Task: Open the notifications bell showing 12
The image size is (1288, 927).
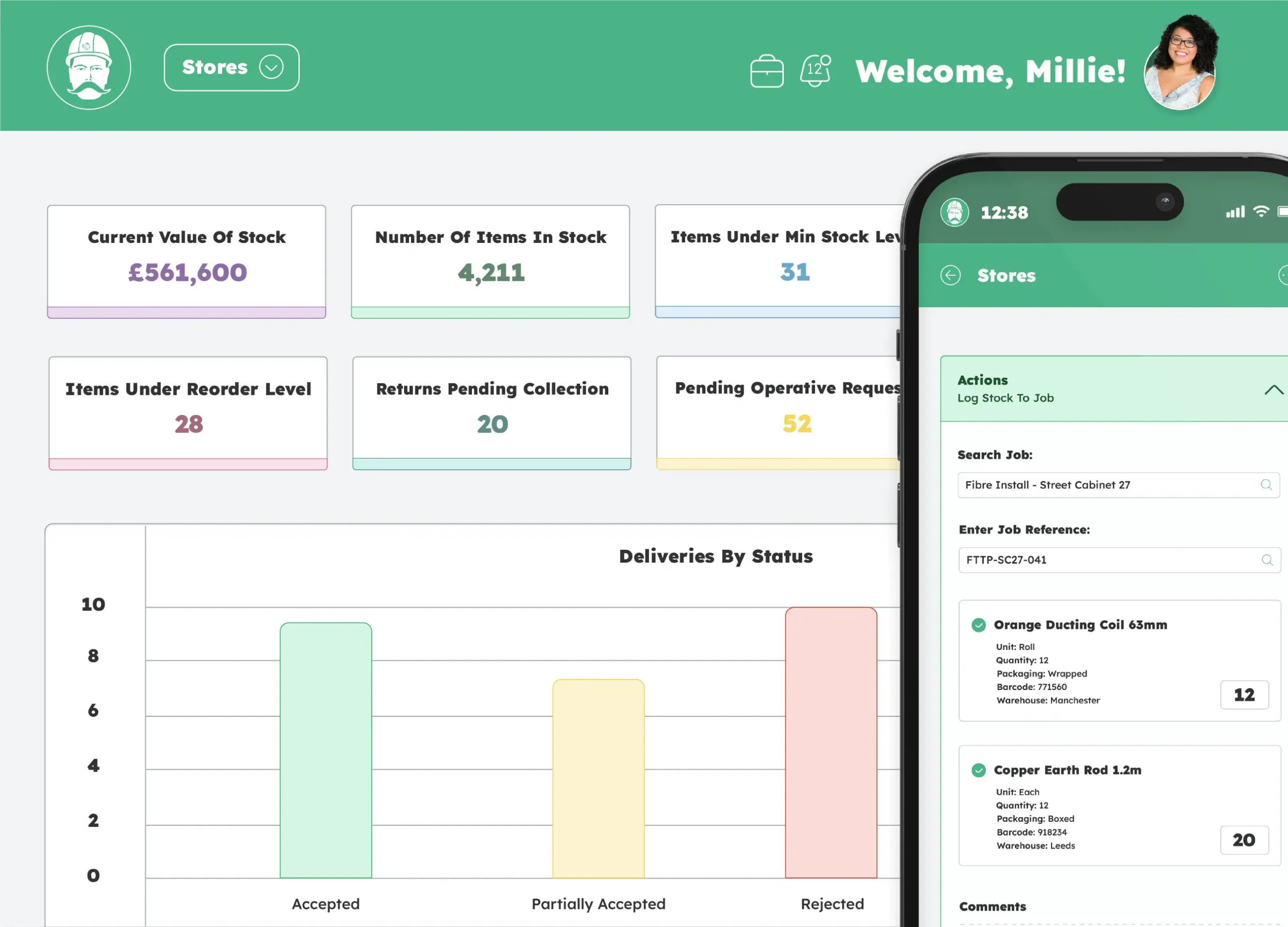Action: point(816,70)
